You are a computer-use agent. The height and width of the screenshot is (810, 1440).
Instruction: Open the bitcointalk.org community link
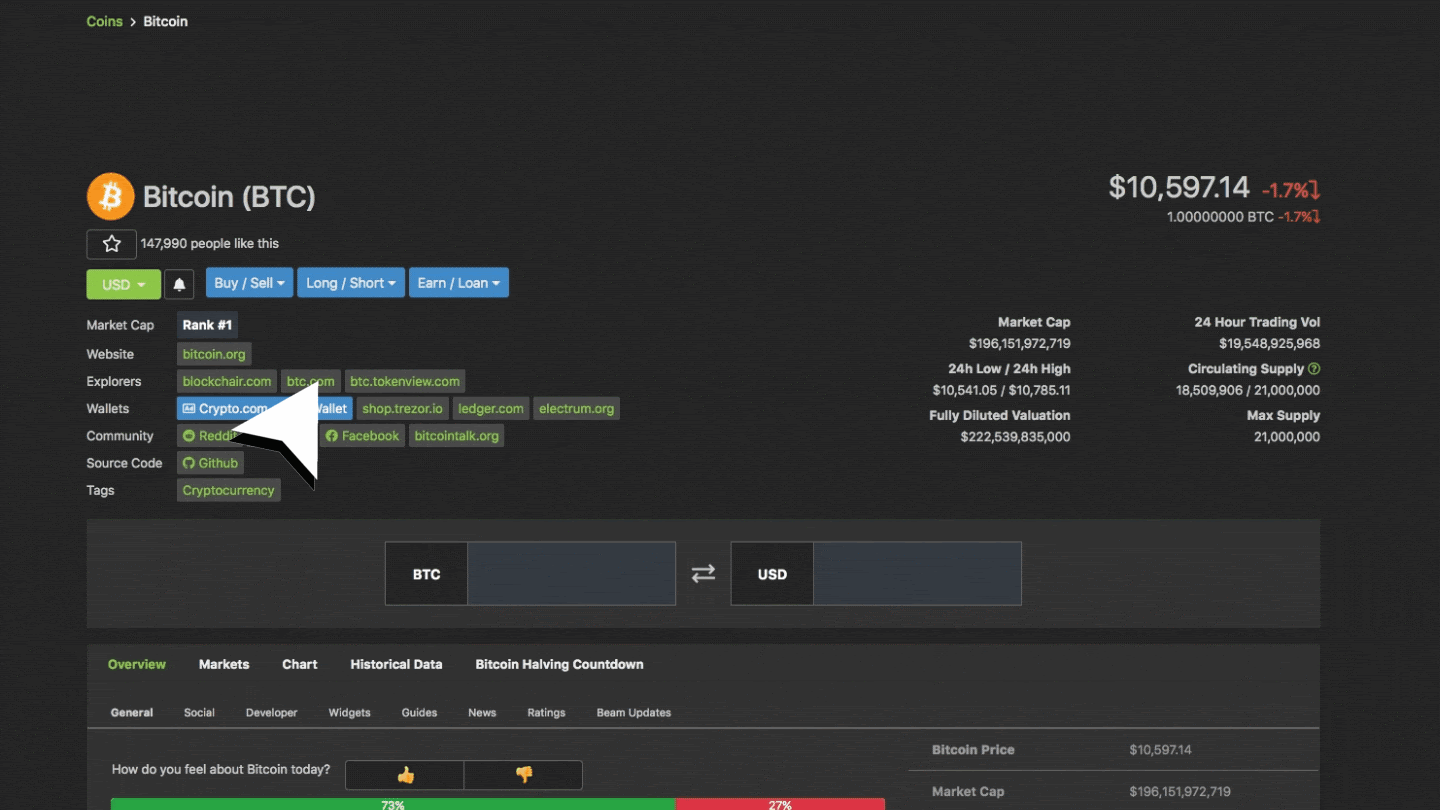click(x=456, y=436)
